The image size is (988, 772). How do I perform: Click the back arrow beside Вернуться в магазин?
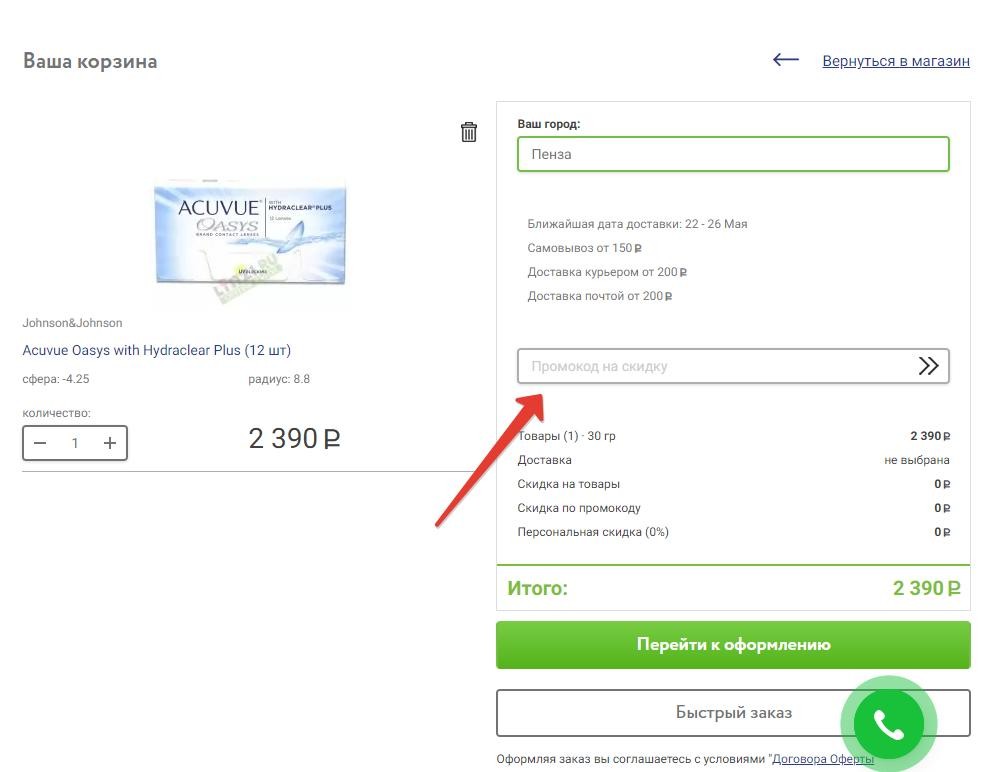[x=786, y=60]
